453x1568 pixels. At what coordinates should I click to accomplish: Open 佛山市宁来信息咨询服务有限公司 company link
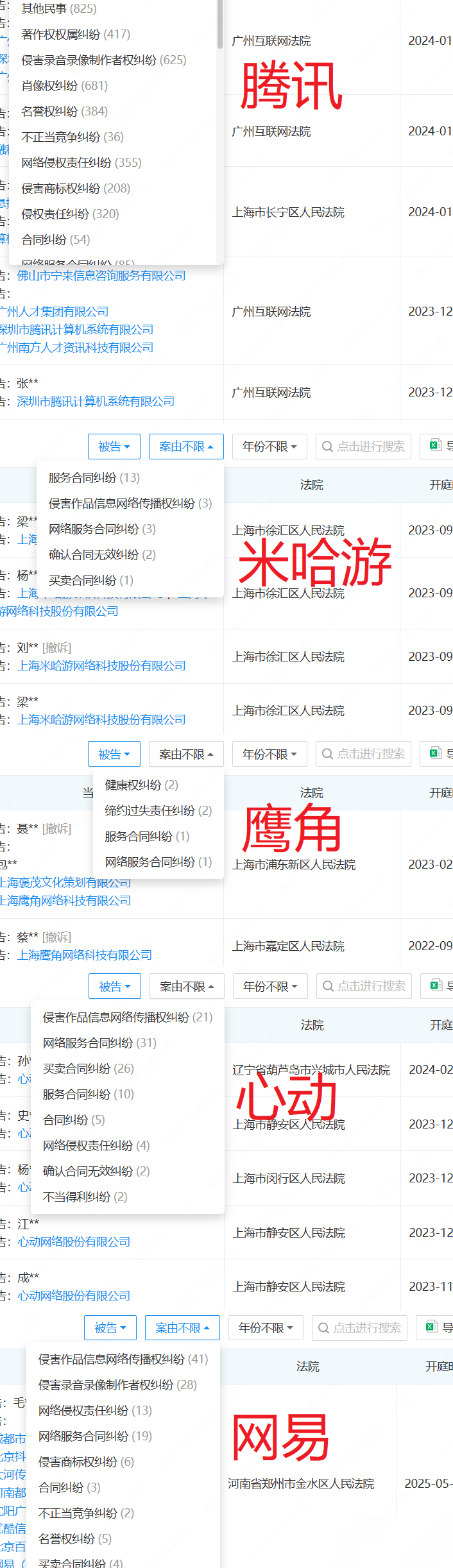101,275
